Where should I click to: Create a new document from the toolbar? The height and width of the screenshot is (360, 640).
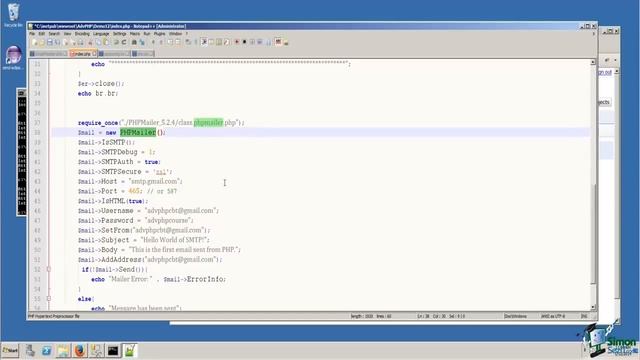coord(35,42)
